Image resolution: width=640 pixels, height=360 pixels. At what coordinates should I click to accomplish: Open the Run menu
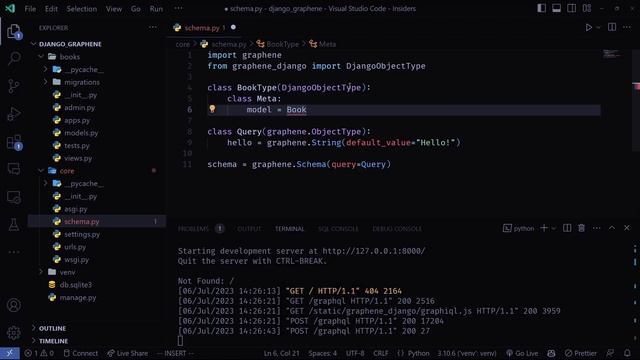coord(156,9)
